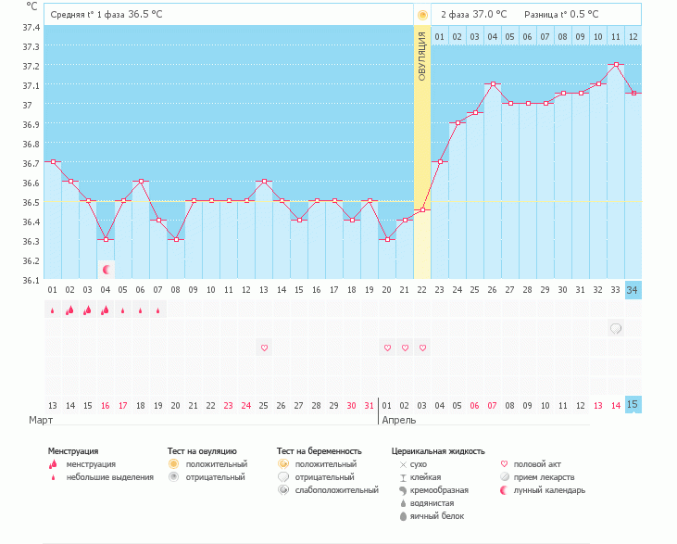Select the heart icon on cycle day 20

(x=387, y=348)
